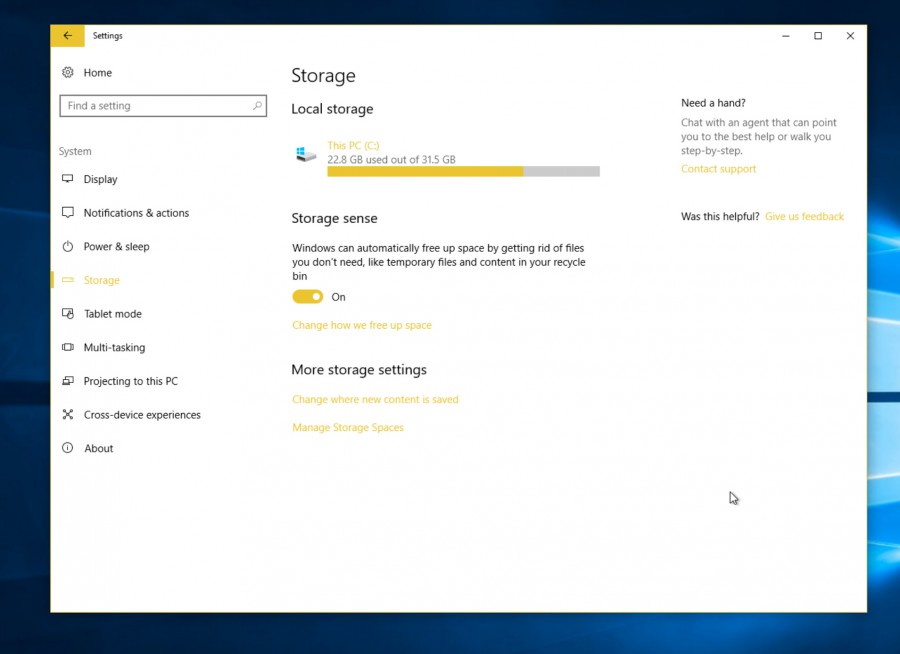Click the gear icon next to Home
The width and height of the screenshot is (900, 654).
click(67, 72)
